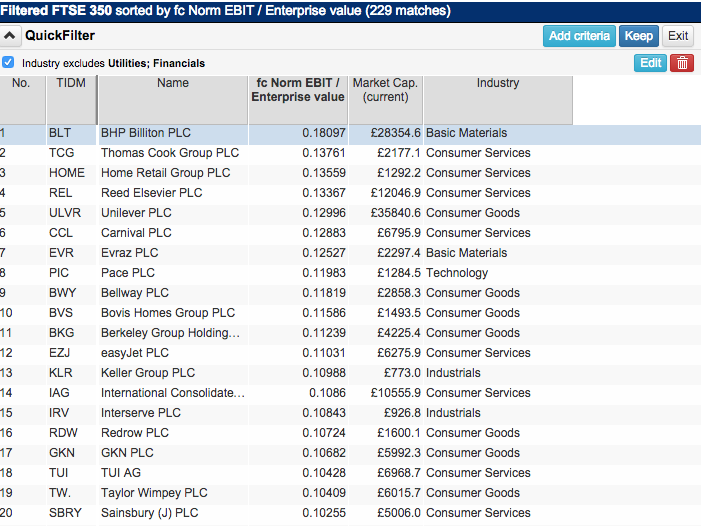Select Carnival PLC in the list

pyautogui.click(x=136, y=233)
